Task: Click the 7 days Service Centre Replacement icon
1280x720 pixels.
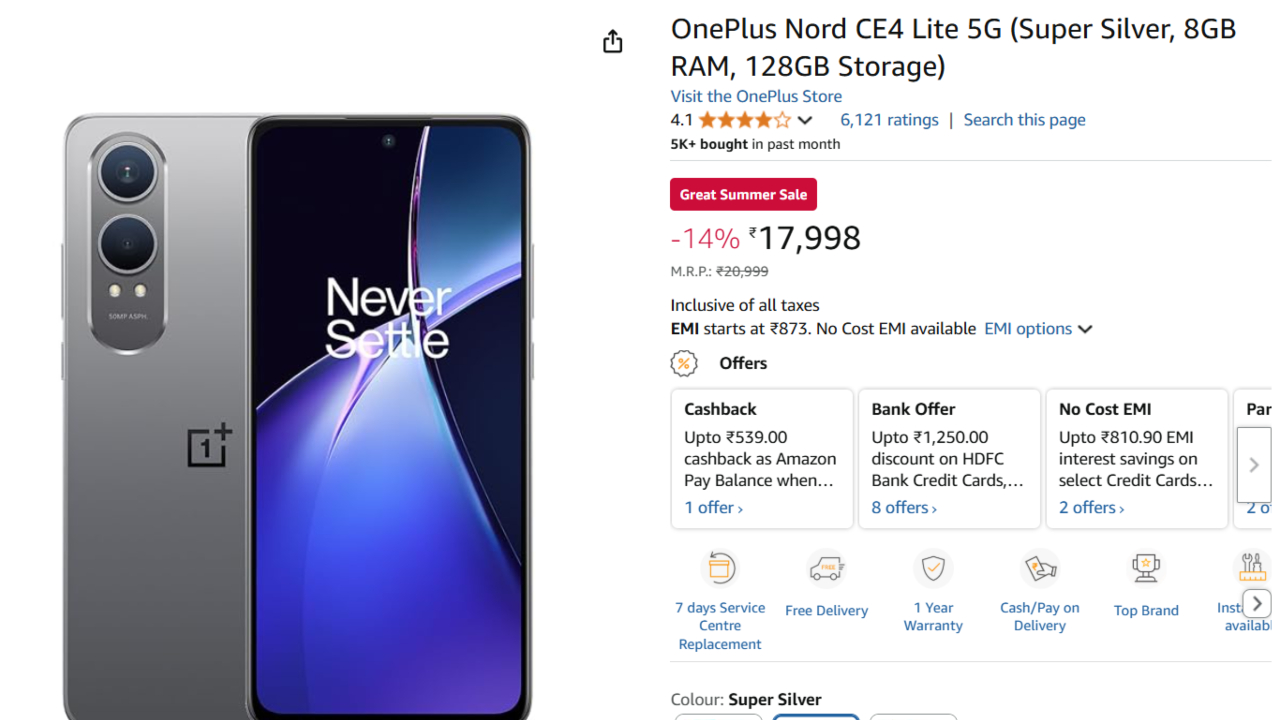Action: coord(720,568)
